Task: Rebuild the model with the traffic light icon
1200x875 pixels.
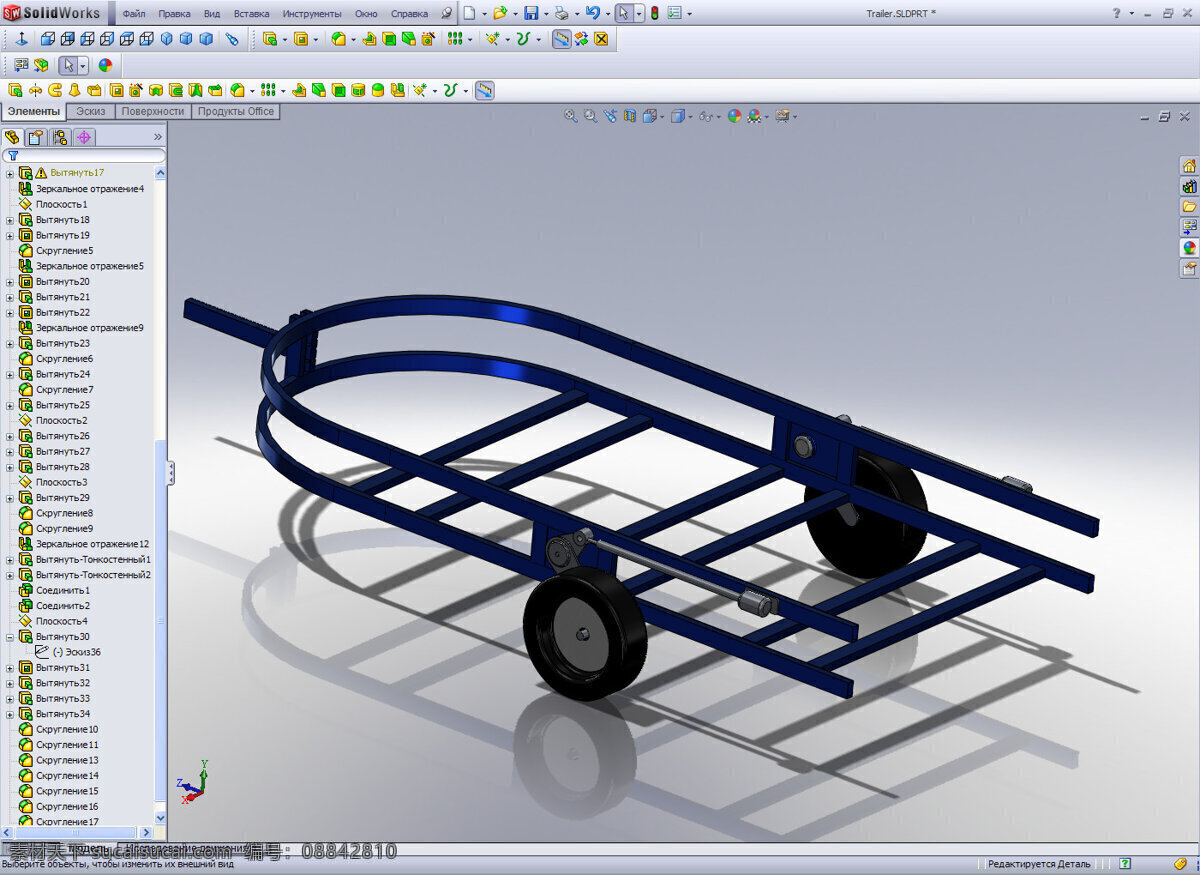Action: pyautogui.click(x=655, y=13)
